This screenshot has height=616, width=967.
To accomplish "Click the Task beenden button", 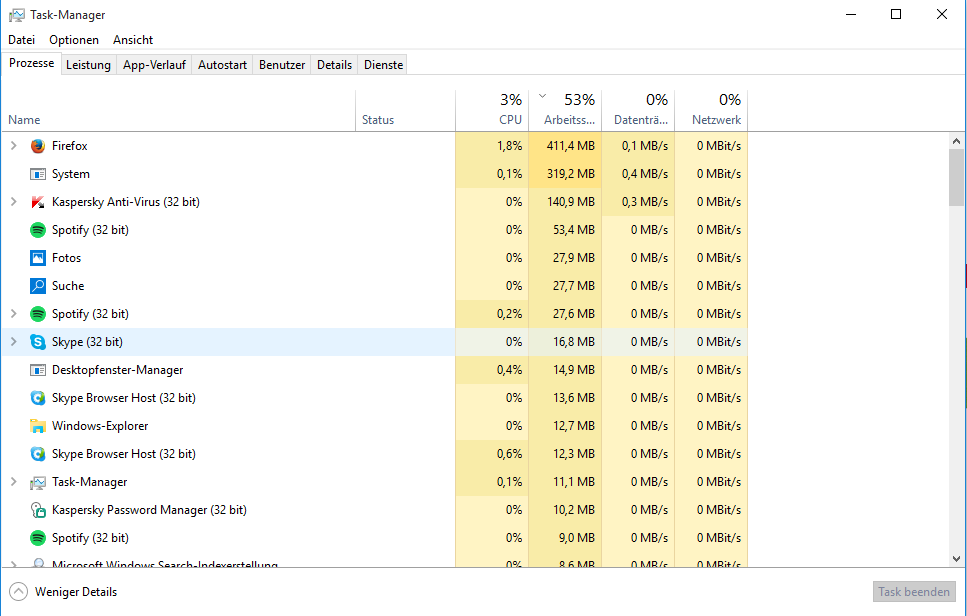I will 914,592.
